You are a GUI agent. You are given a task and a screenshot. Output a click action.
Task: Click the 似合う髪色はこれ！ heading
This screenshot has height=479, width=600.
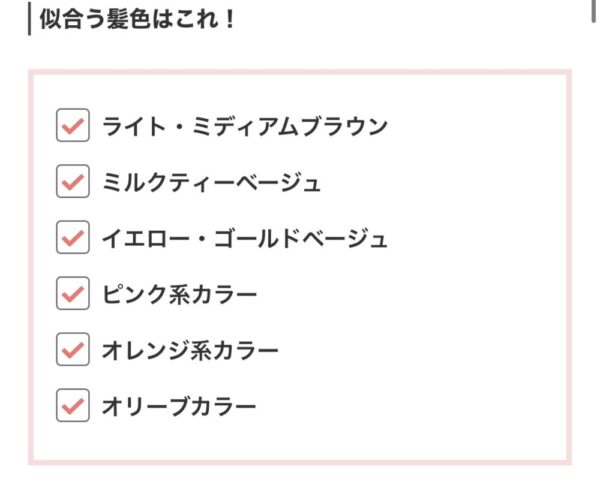(x=138, y=19)
